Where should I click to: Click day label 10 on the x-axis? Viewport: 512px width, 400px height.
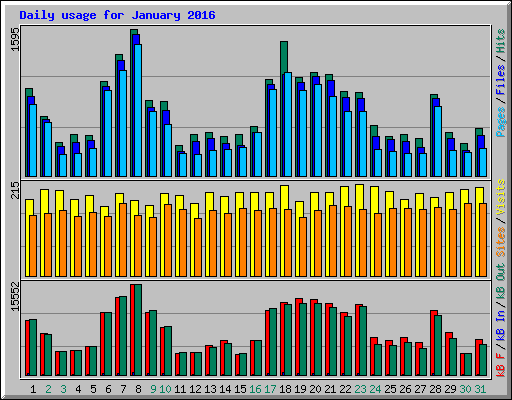pos(165,389)
